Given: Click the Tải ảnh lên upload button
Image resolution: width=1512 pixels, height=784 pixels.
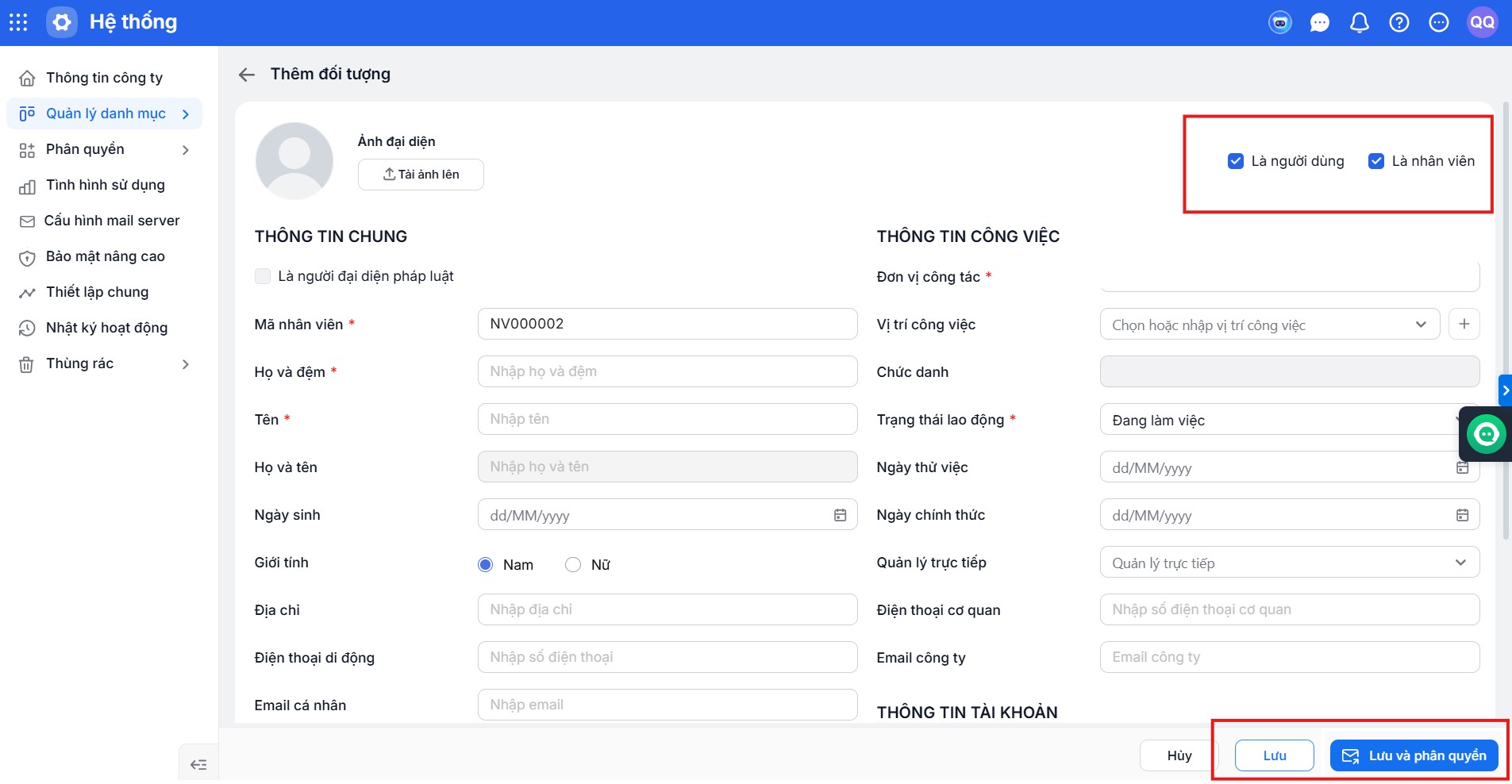Looking at the screenshot, I should 421,175.
